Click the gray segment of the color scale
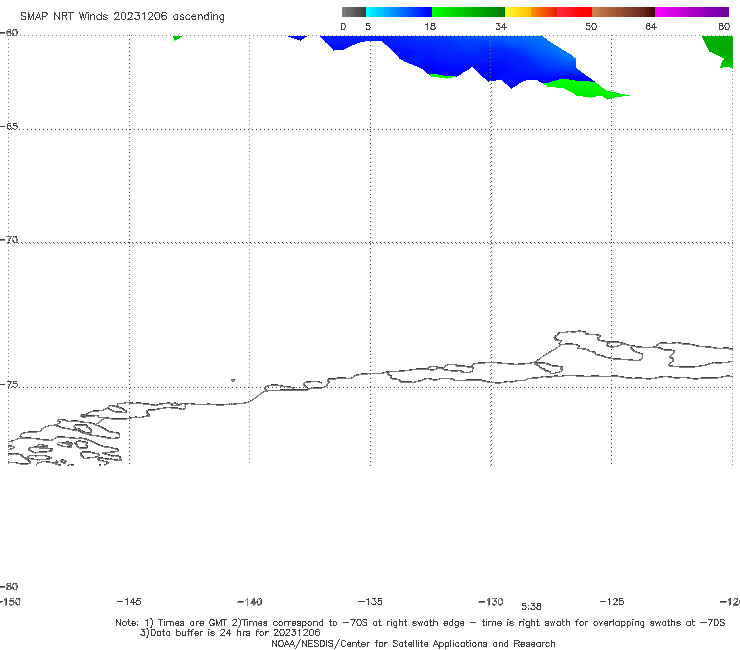740x650 pixels. (354, 12)
